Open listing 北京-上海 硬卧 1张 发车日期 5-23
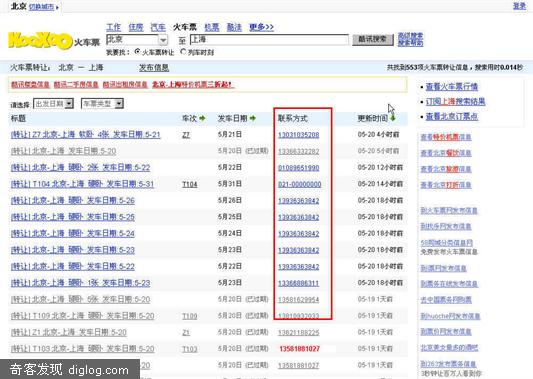This screenshot has height=379, width=533. [x=80, y=283]
